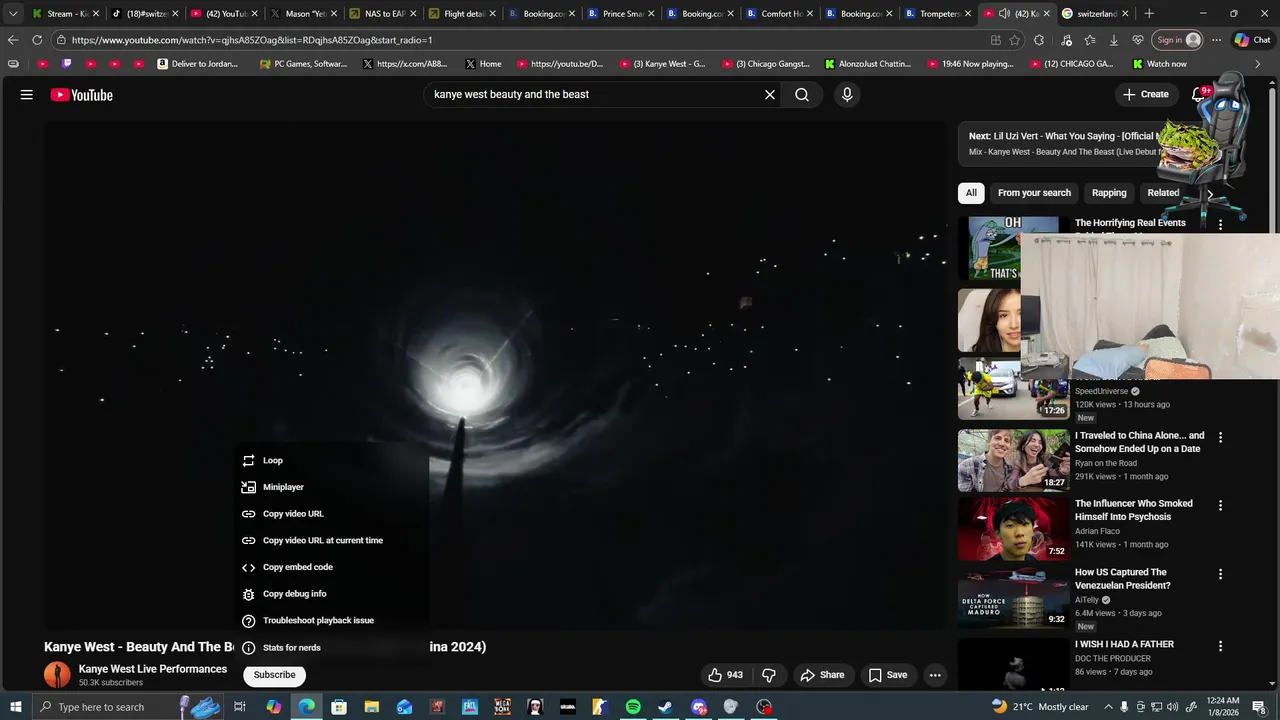Reload the page with refresh icon
Image resolution: width=1280 pixels, height=720 pixels.
[37, 40]
